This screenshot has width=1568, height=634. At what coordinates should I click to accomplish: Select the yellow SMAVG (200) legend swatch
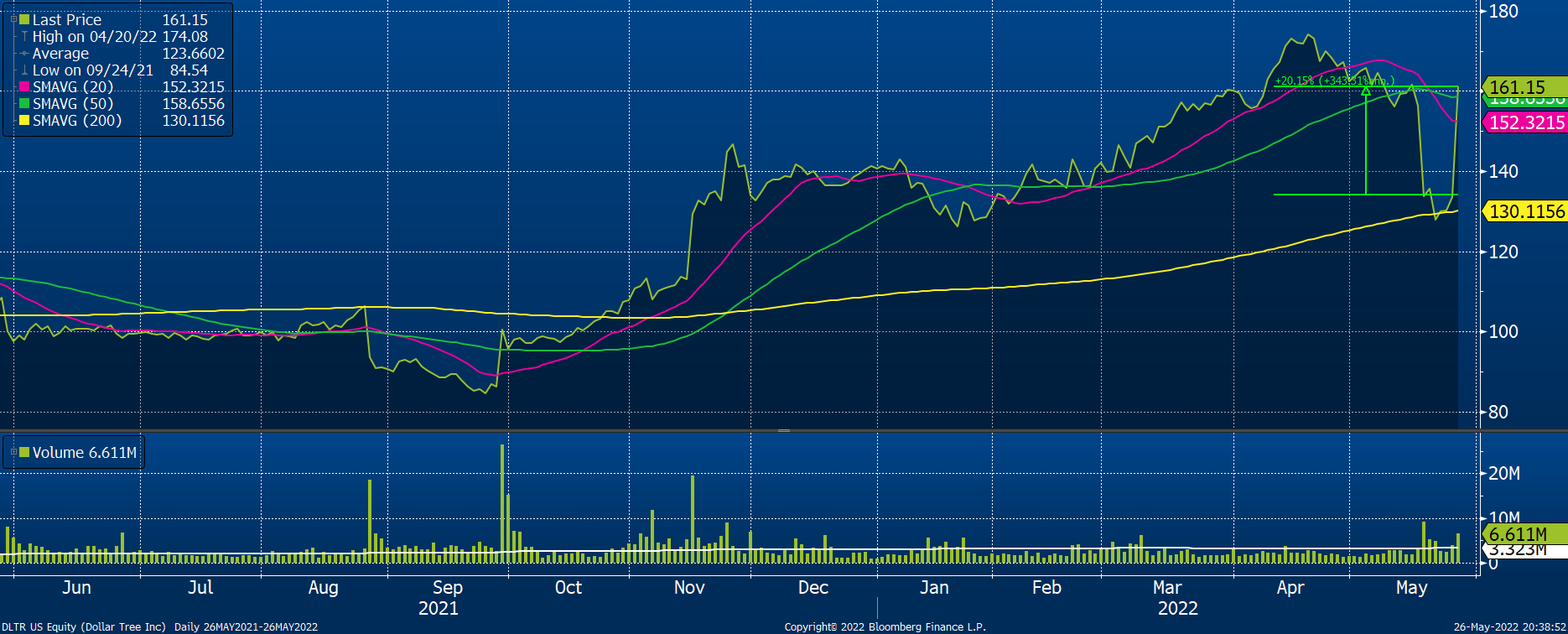pos(24,121)
